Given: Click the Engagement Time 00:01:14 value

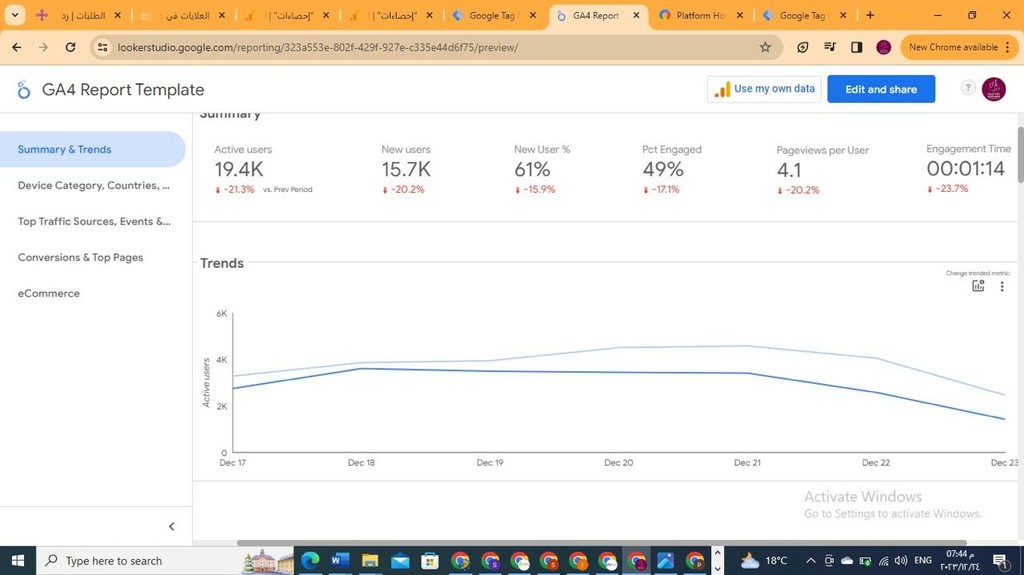Looking at the screenshot, I should 965,169.
